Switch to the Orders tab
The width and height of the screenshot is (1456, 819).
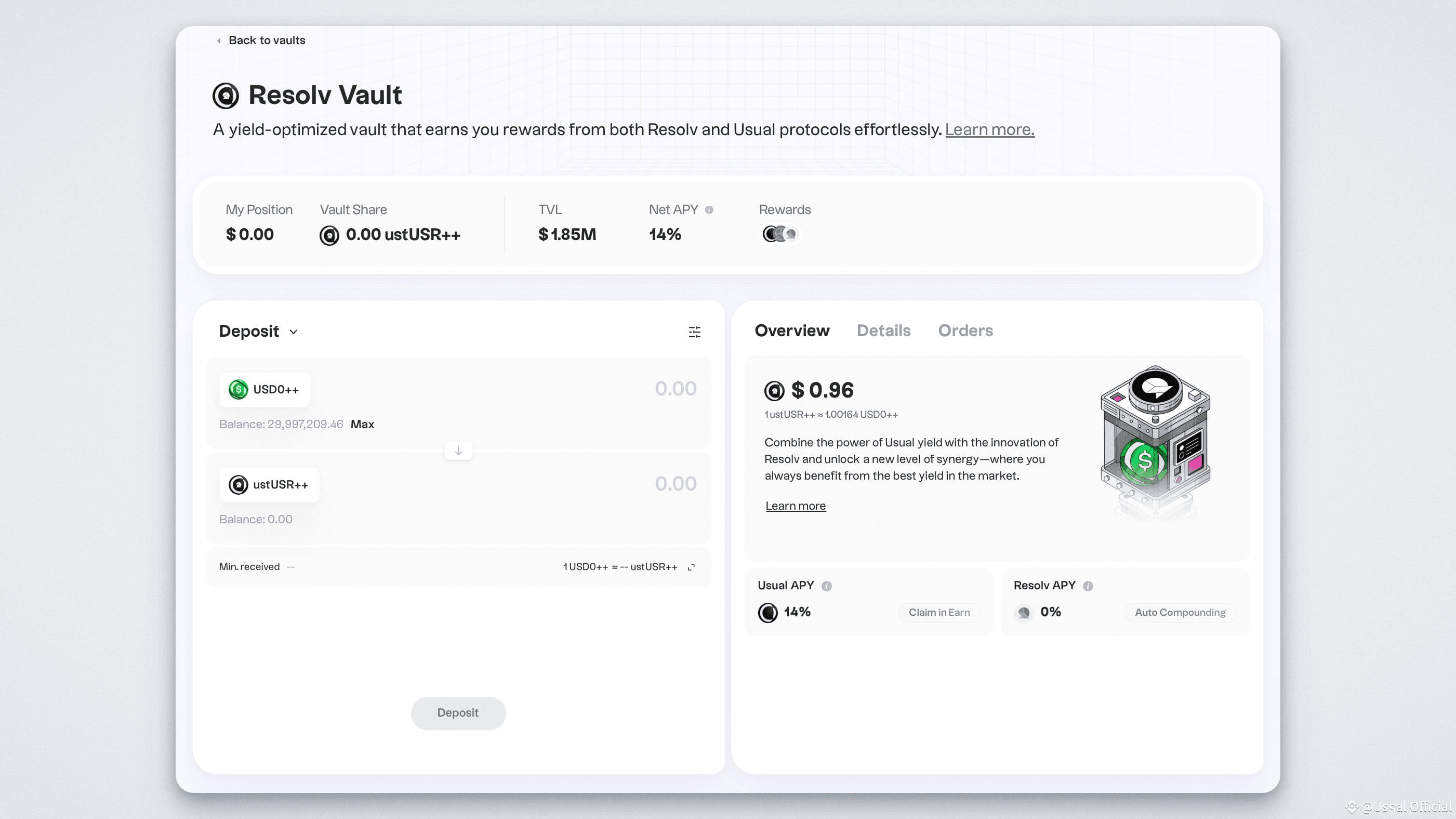coord(965,331)
